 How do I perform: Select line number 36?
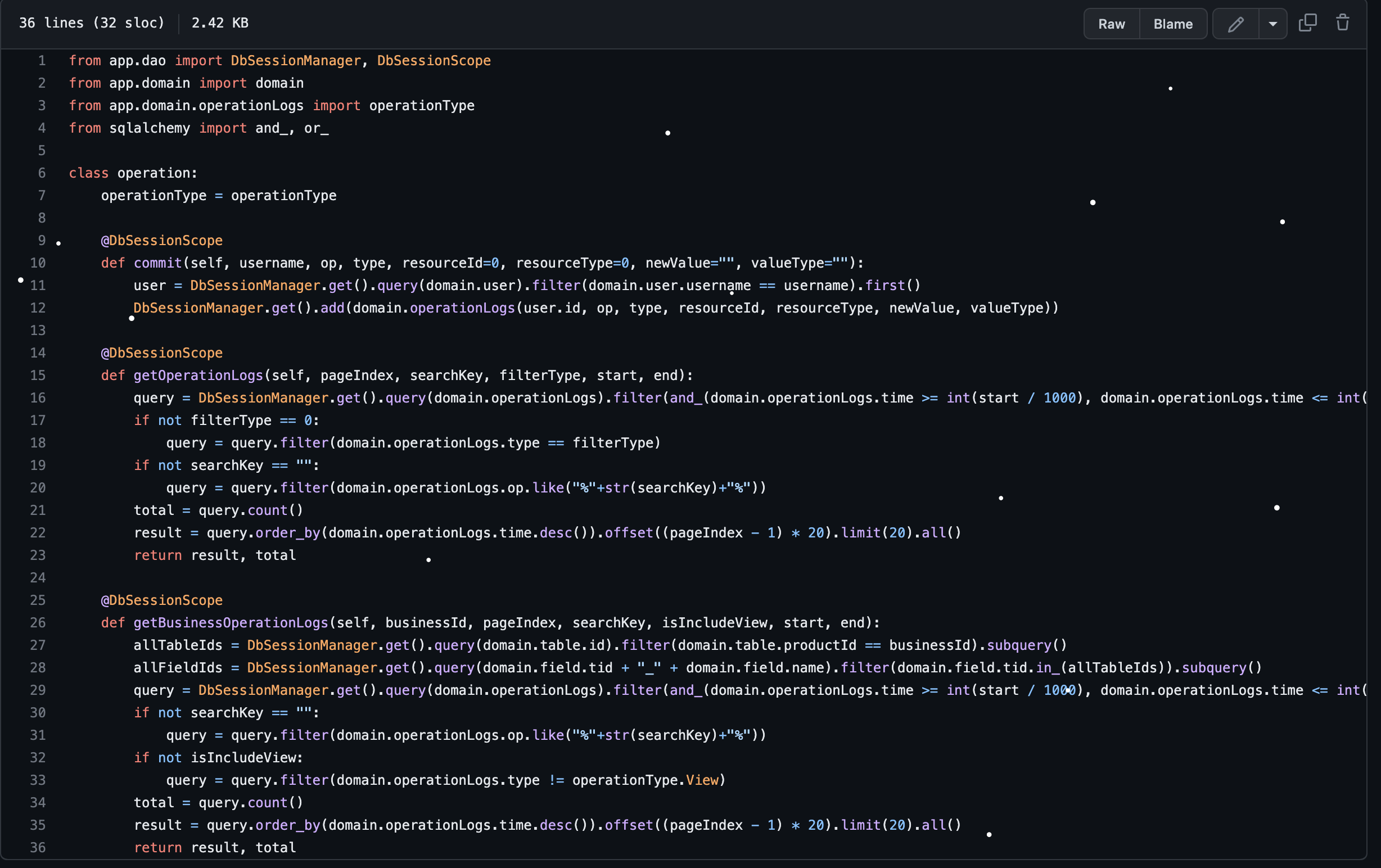click(38, 847)
